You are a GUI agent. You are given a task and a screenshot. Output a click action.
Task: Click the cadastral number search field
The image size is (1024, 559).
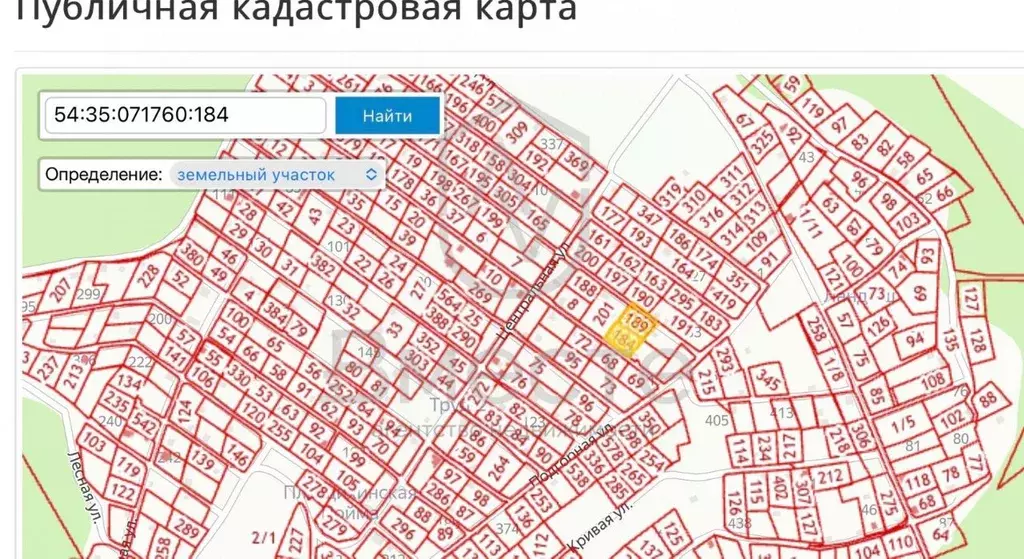[185, 116]
